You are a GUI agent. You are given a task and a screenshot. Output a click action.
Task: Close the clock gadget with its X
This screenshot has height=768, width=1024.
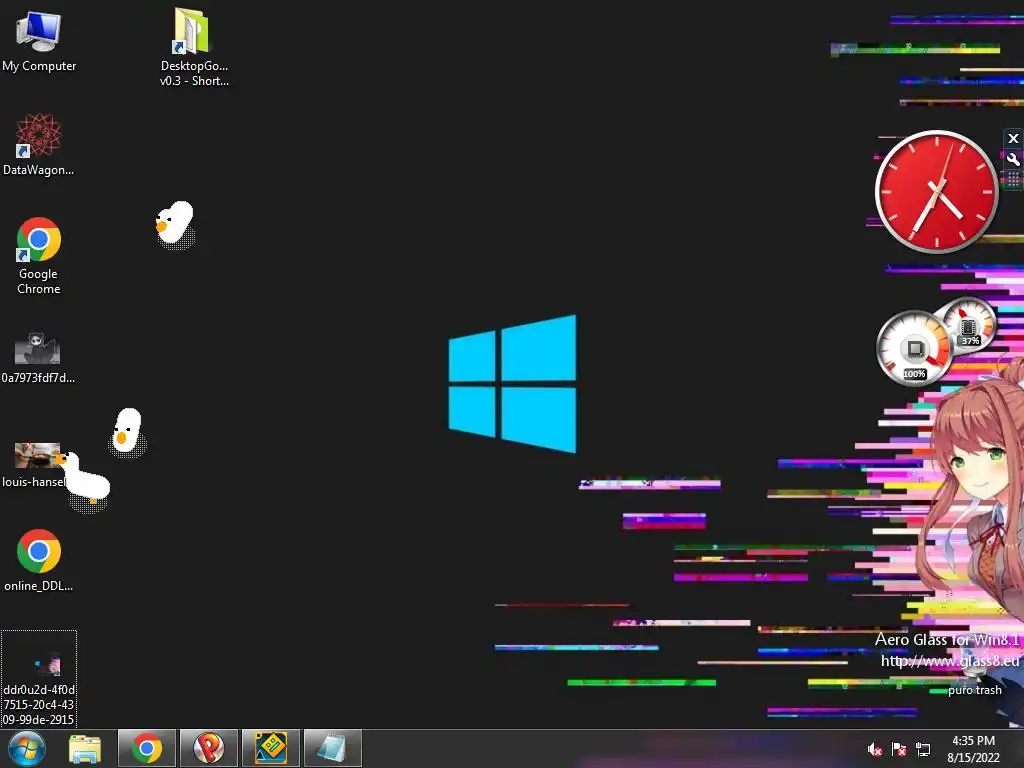click(x=1014, y=138)
